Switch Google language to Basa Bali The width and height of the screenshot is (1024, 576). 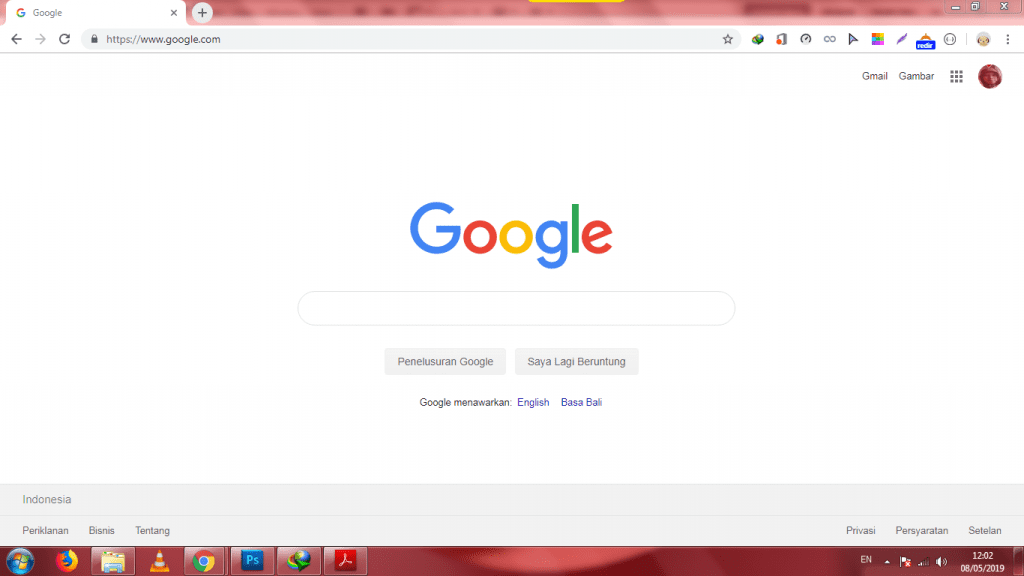click(x=581, y=402)
